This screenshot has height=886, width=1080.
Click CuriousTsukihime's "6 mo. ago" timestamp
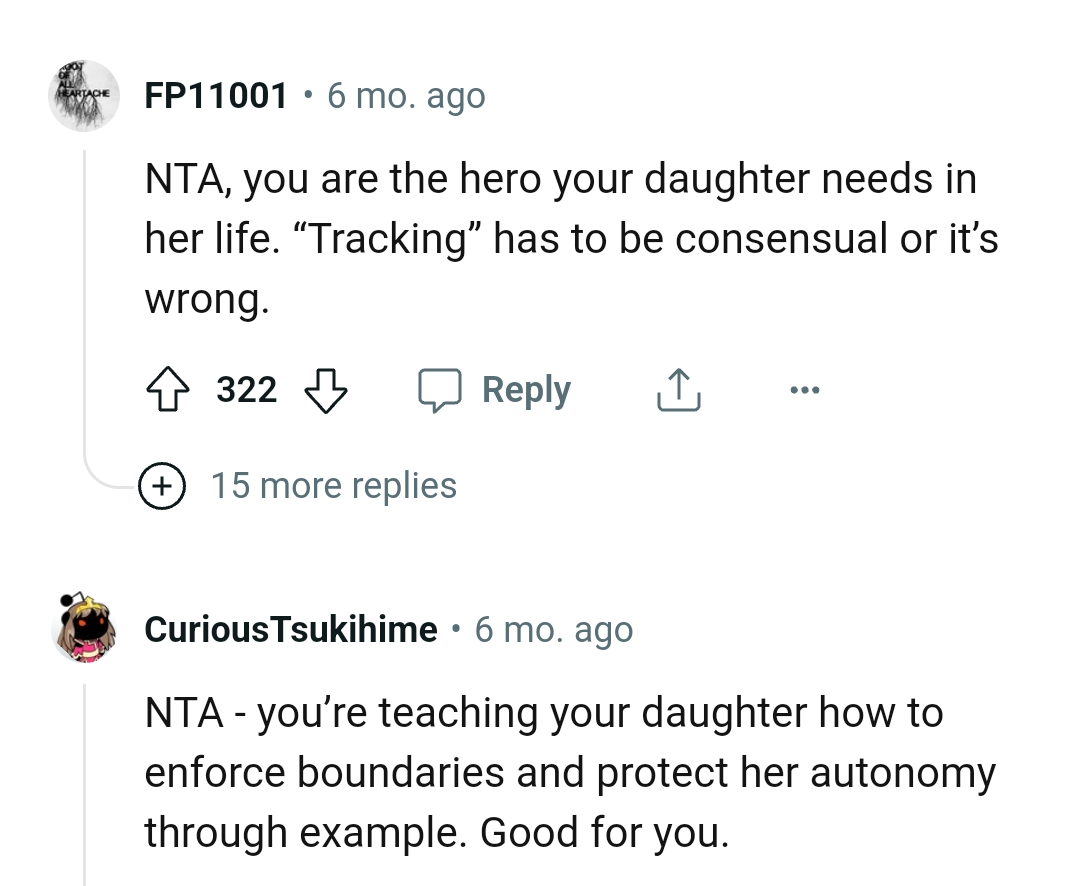click(x=554, y=630)
